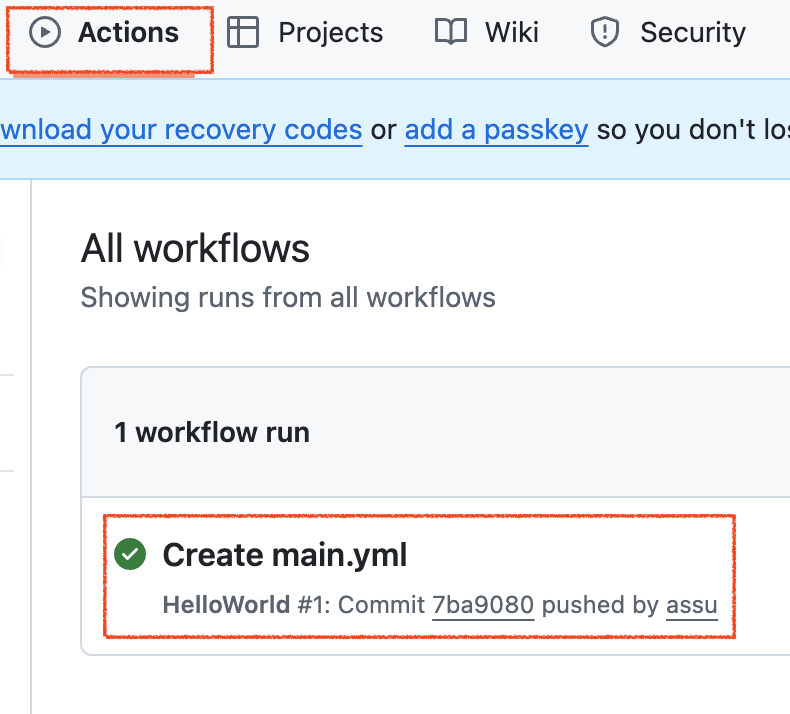
Task: Open the assu user profile link
Action: [x=691, y=605]
